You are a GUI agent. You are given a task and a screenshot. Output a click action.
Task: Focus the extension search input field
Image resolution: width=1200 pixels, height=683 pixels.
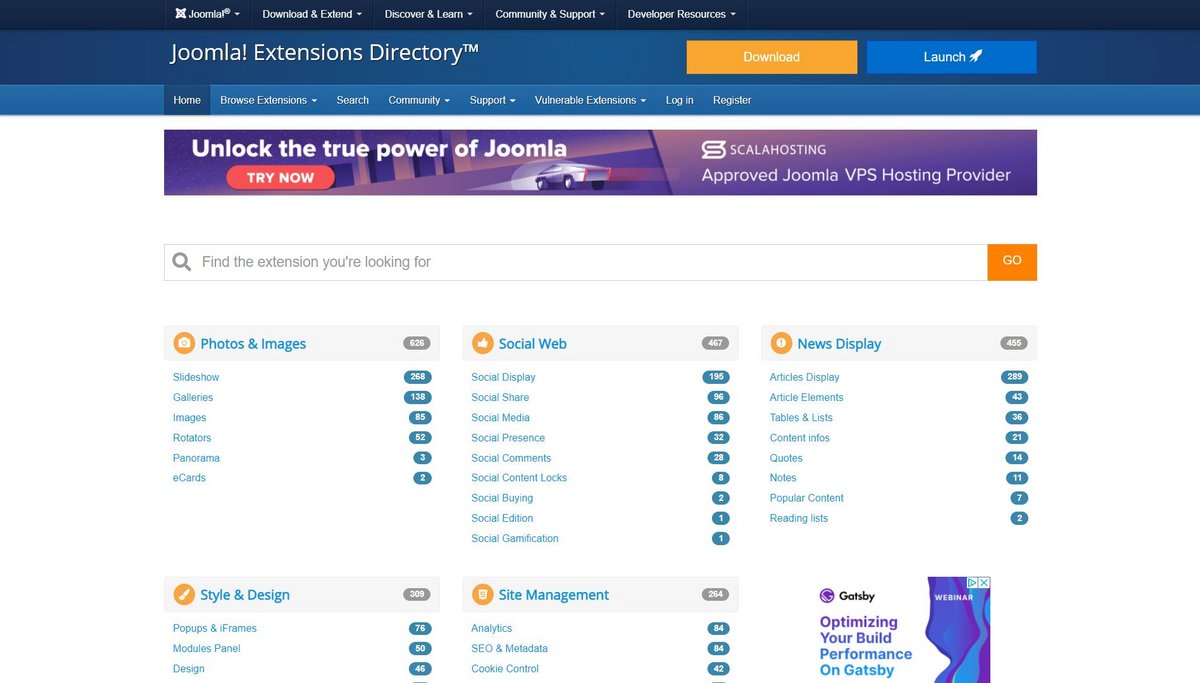point(575,262)
